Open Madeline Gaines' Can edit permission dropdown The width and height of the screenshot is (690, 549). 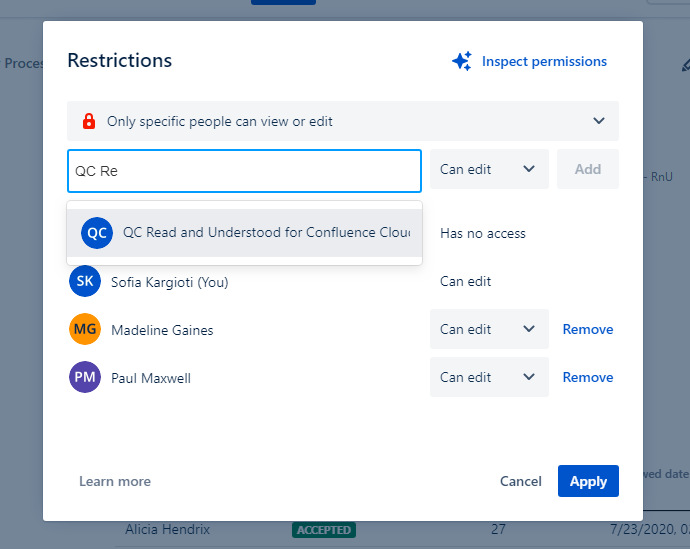[x=489, y=330]
